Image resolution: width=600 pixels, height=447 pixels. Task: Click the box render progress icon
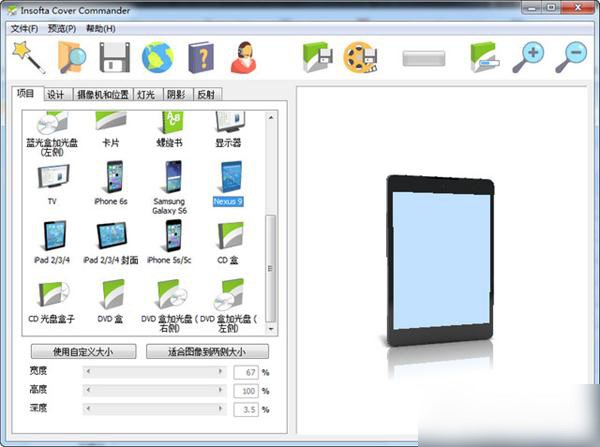coord(485,57)
